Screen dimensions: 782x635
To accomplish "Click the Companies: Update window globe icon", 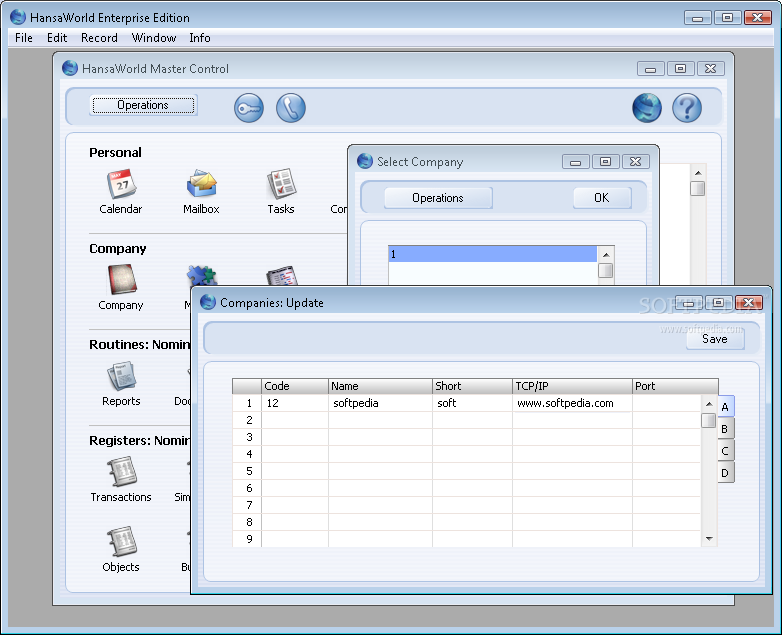I will click(208, 302).
